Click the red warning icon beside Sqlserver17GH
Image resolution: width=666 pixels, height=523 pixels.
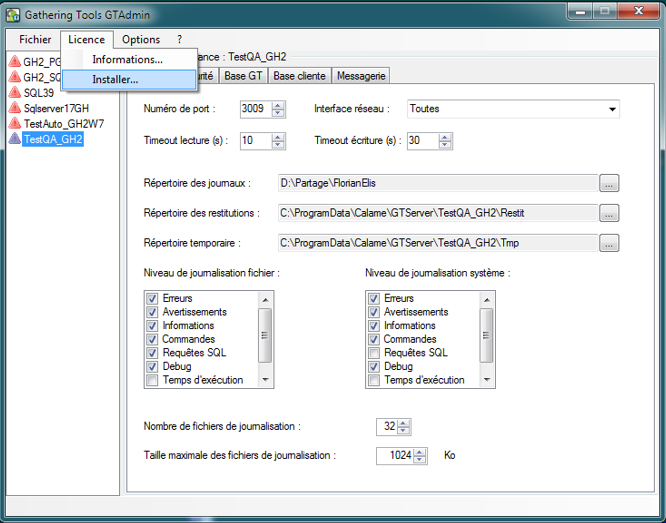(14, 108)
